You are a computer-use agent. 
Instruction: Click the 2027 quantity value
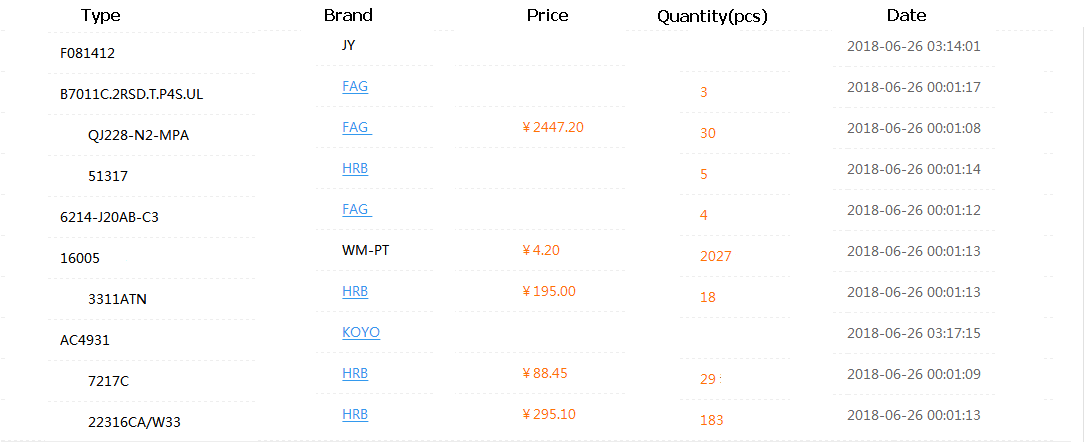[716, 256]
